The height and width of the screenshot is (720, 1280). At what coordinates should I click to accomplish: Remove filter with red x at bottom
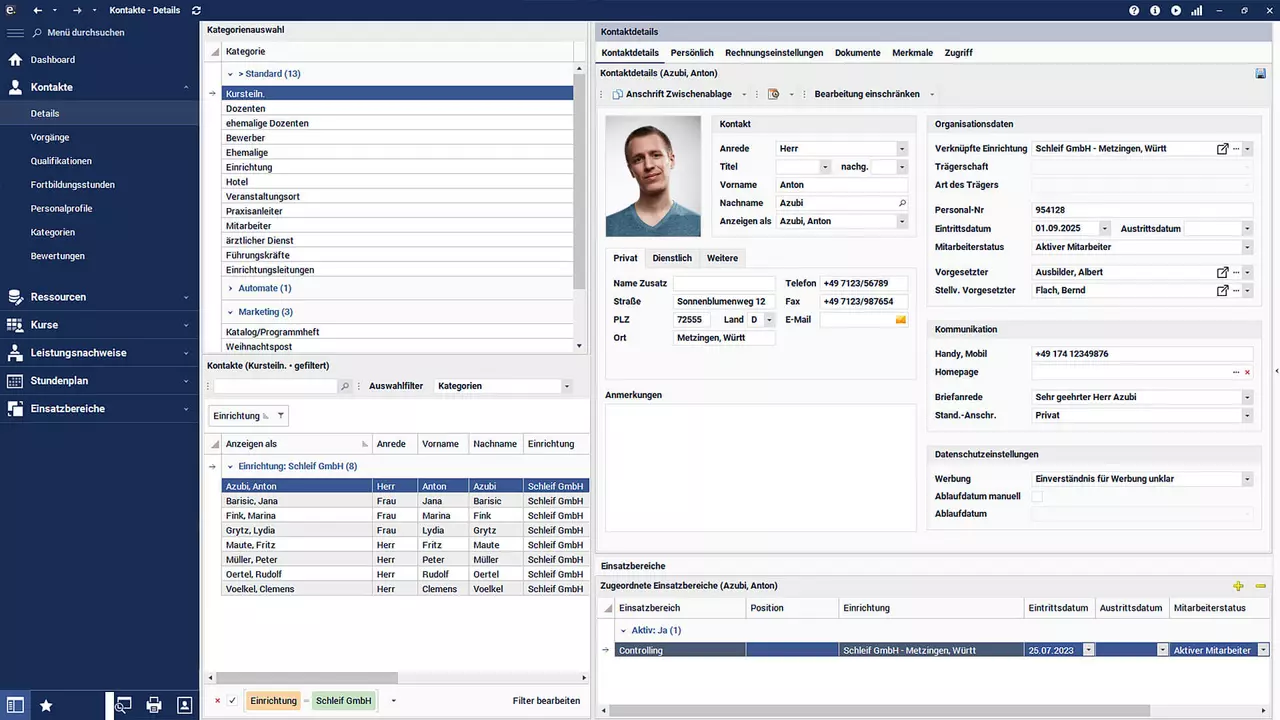[x=217, y=701]
